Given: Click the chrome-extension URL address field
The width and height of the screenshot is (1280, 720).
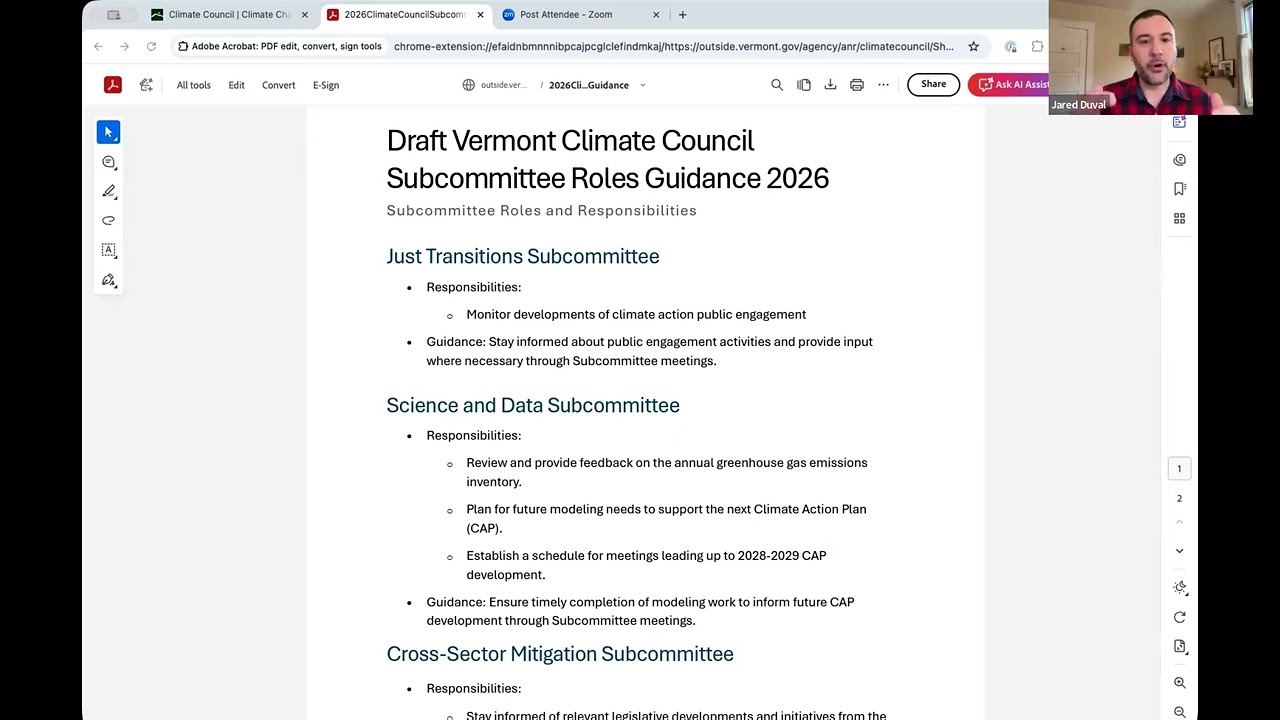Looking at the screenshot, I should click(673, 46).
